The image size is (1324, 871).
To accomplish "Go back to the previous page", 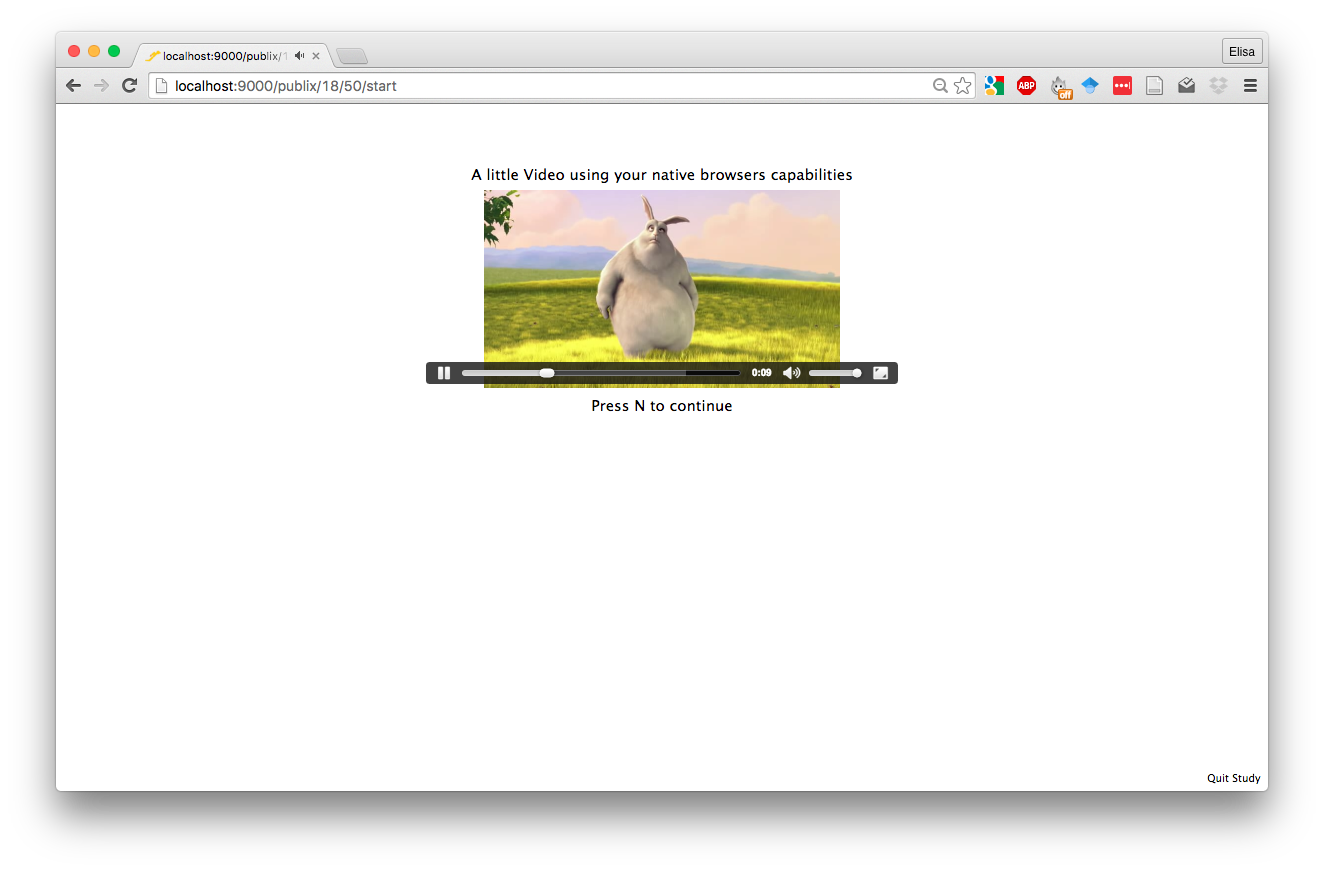I will (x=73, y=86).
